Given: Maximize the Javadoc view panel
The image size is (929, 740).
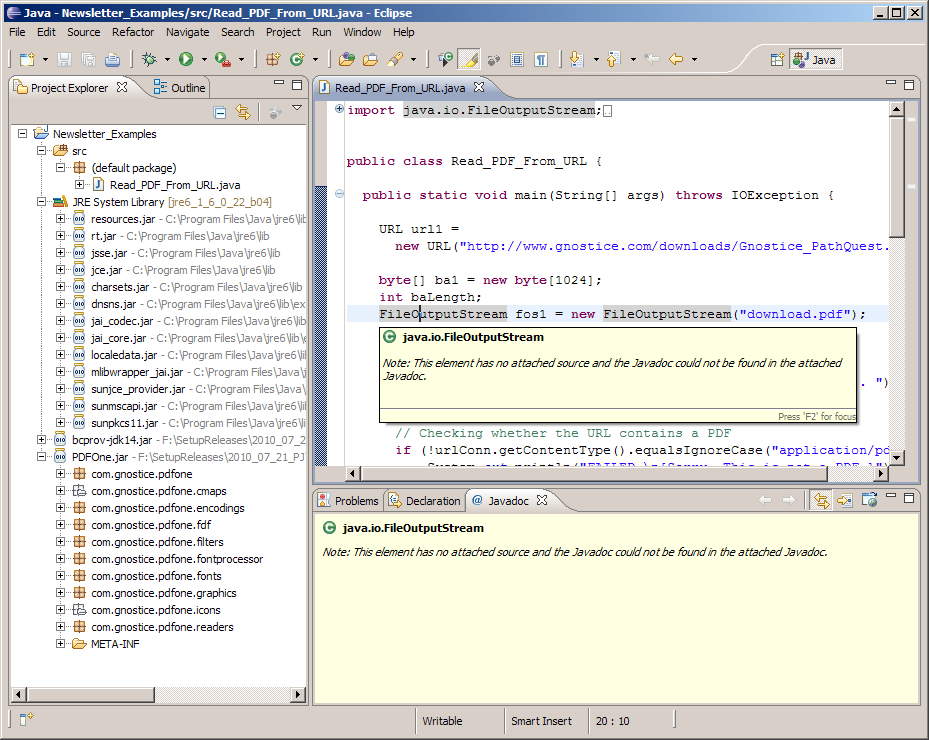Looking at the screenshot, I should [909, 498].
